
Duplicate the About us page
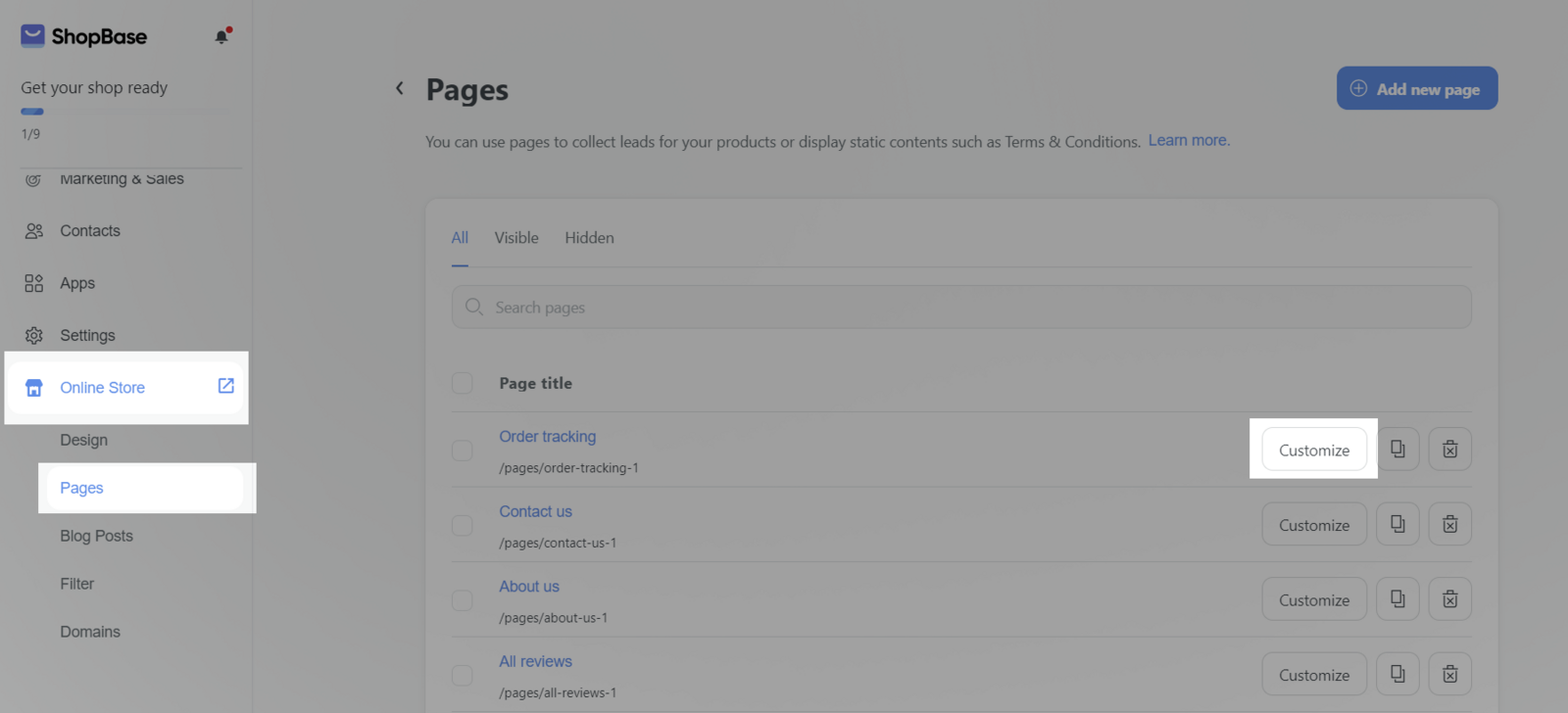1397,599
